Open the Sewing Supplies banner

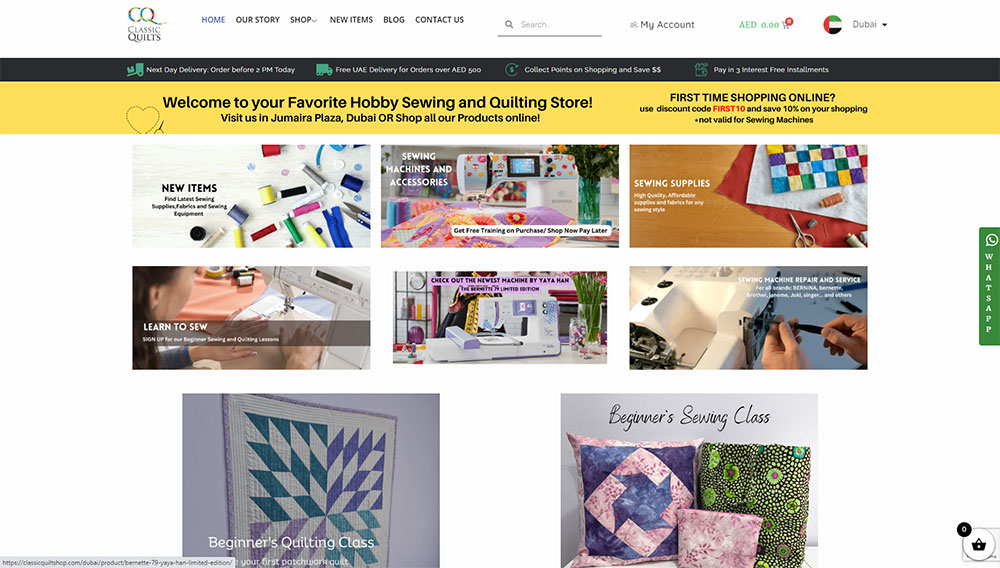[x=748, y=196]
